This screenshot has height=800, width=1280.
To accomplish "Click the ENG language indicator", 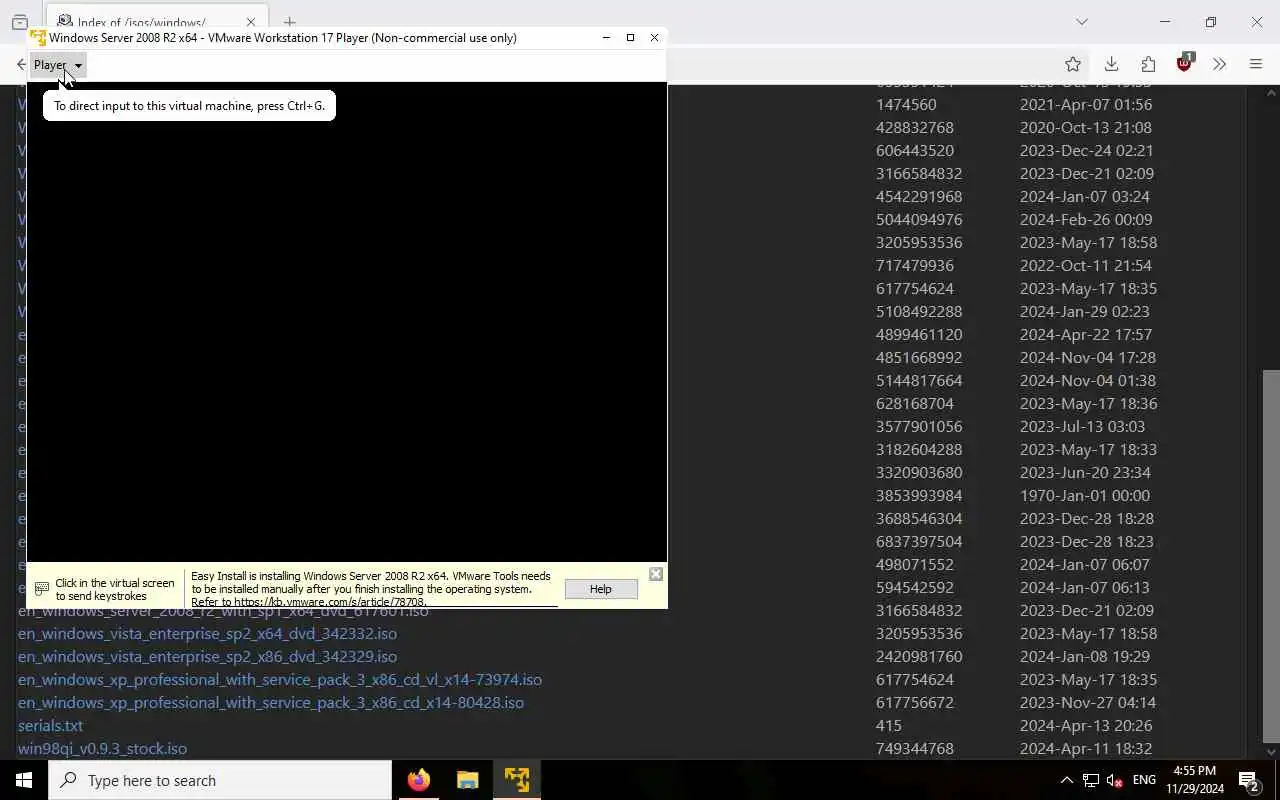I will [1144, 780].
